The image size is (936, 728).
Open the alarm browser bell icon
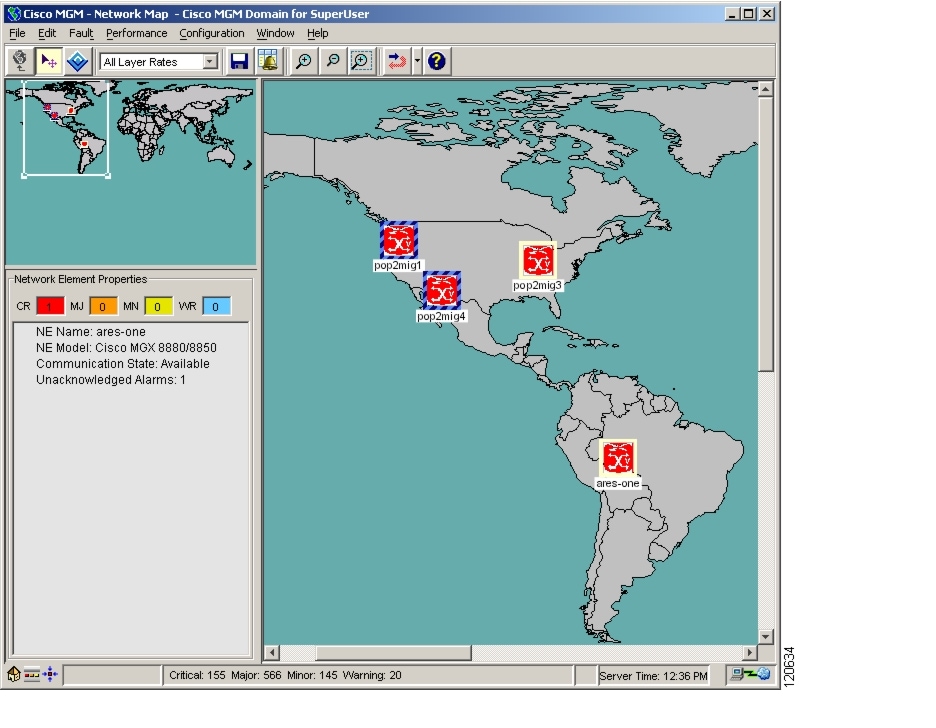(x=269, y=61)
